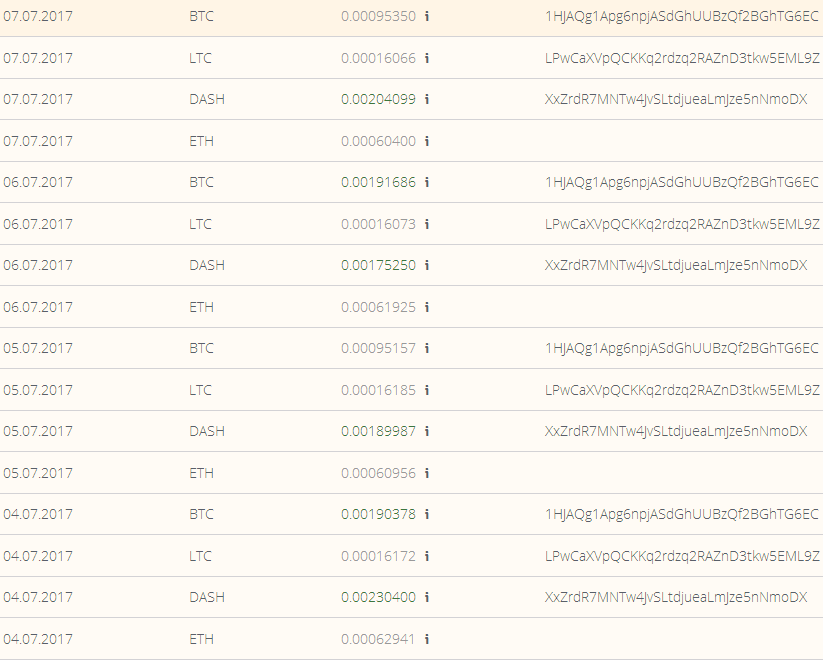Image resolution: width=823 pixels, height=660 pixels.
Task: Select ETH label in the 06.07.2017 row
Action: click(202, 307)
